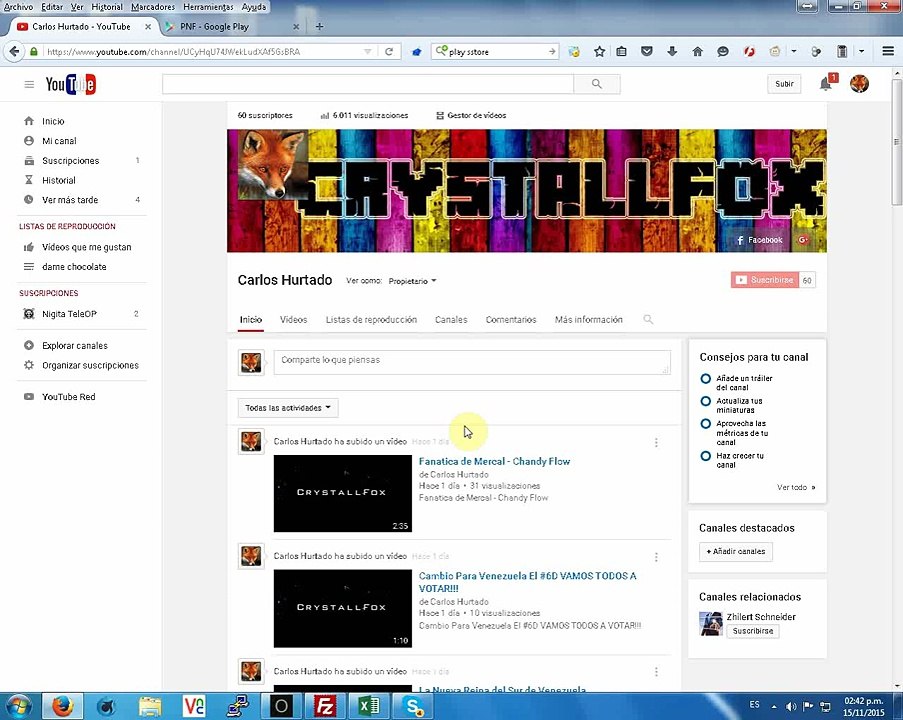
Task: Open the Facebook link on the banner
Action: [x=759, y=240]
